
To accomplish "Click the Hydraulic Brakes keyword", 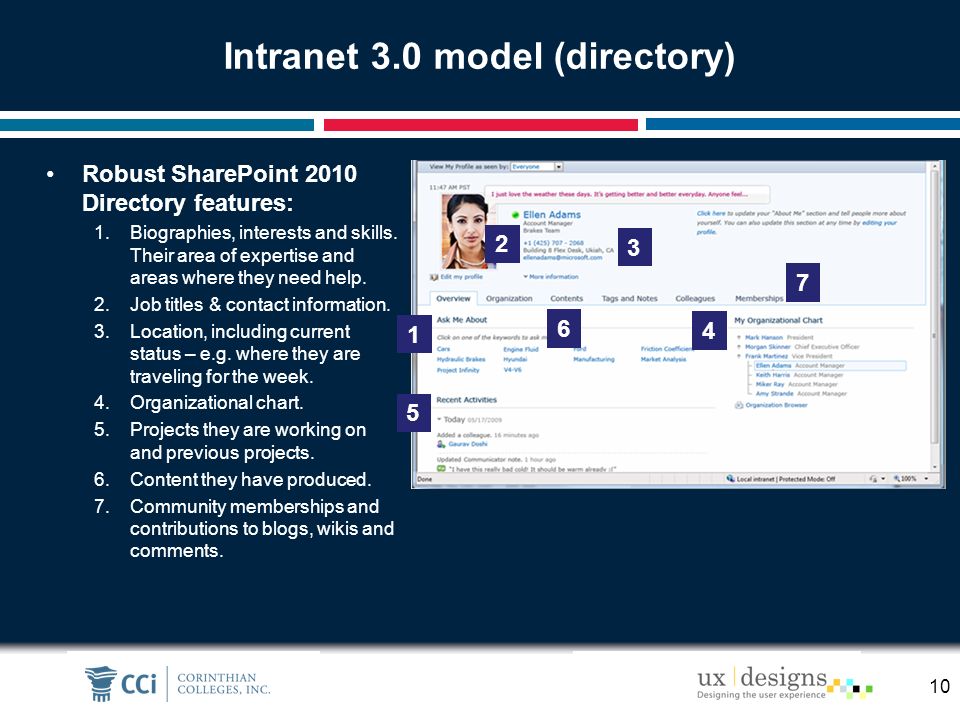I will (x=461, y=359).
